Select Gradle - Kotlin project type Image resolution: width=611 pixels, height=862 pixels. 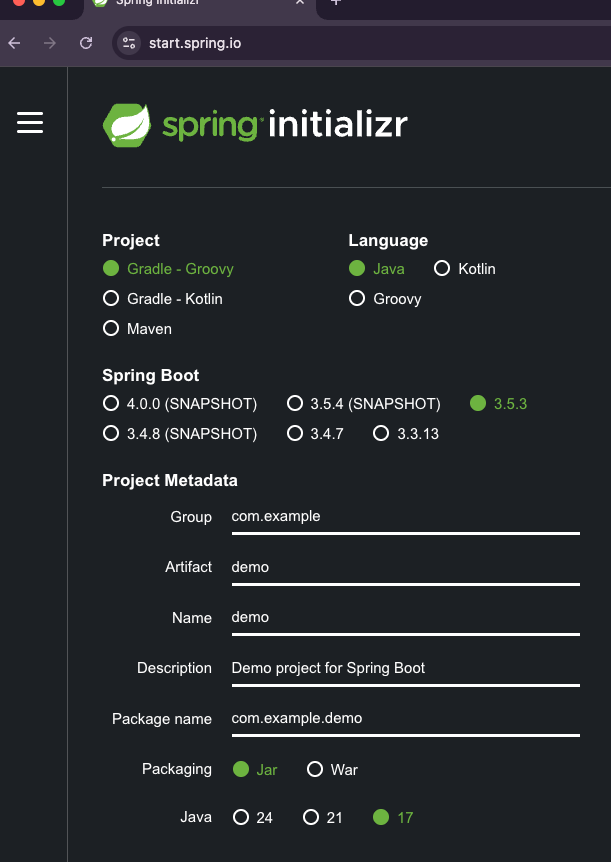pyautogui.click(x=163, y=299)
